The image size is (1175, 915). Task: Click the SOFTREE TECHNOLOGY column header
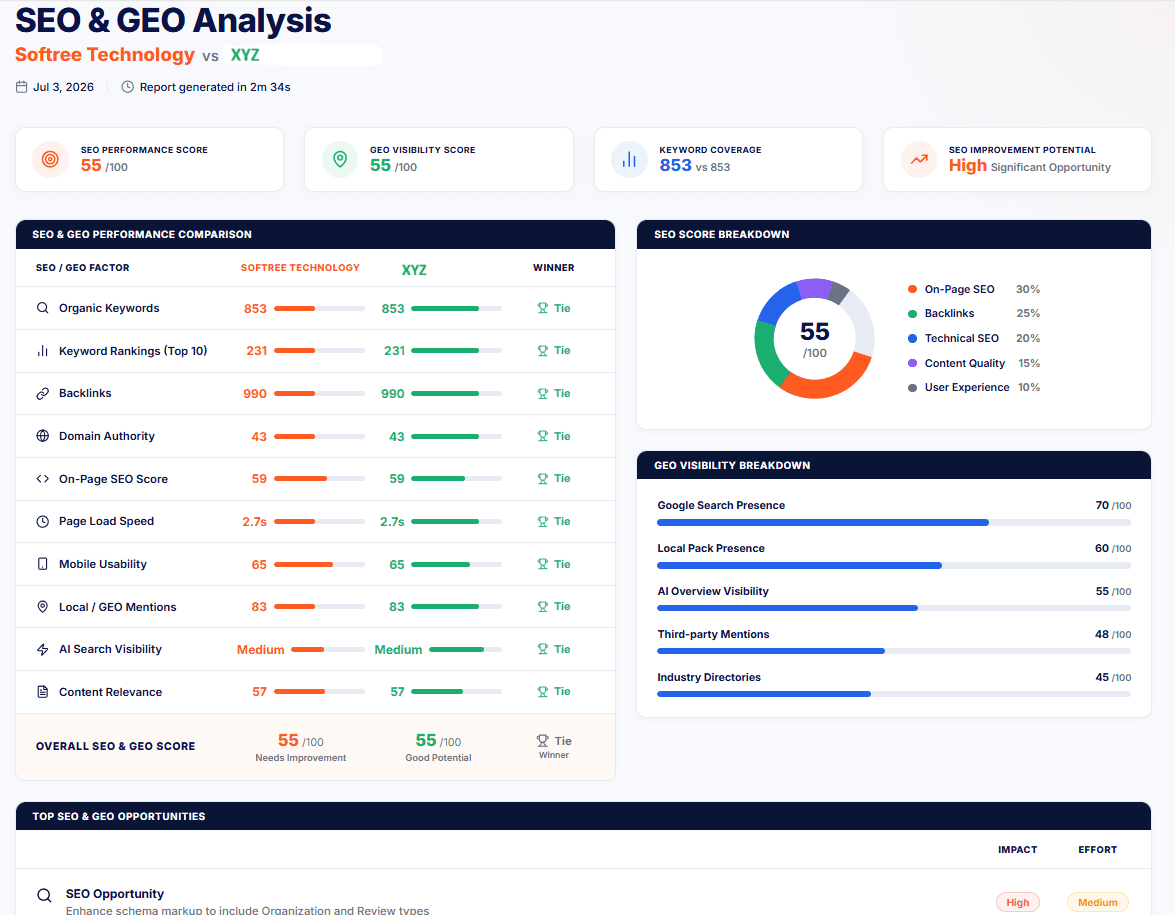click(300, 268)
